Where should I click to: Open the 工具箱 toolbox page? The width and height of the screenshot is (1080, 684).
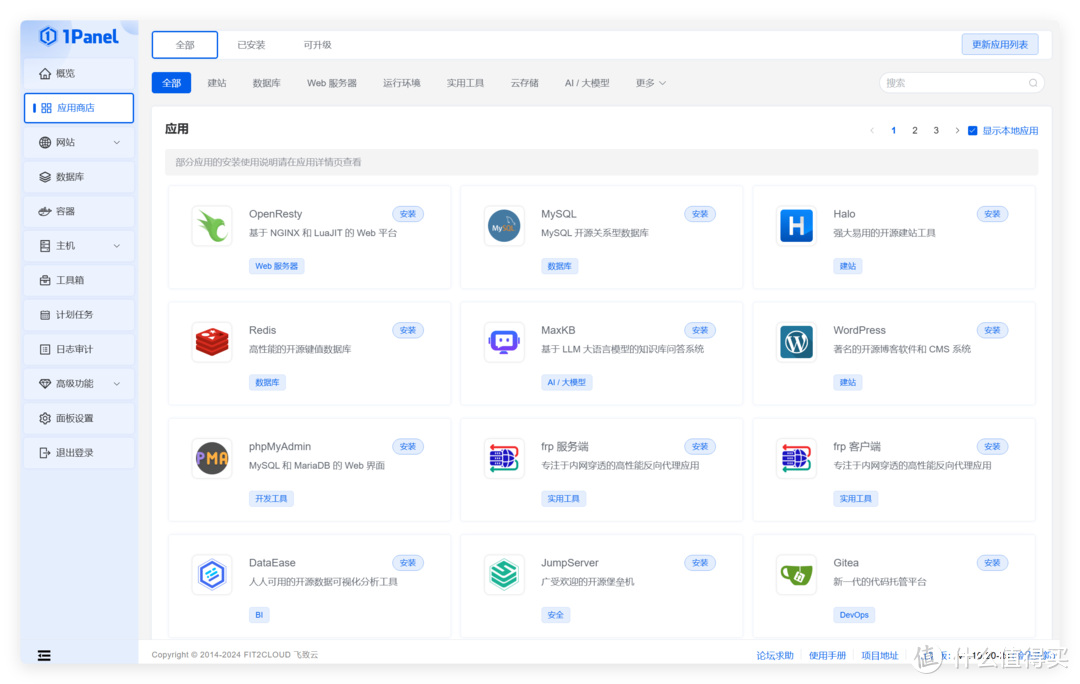pos(79,280)
